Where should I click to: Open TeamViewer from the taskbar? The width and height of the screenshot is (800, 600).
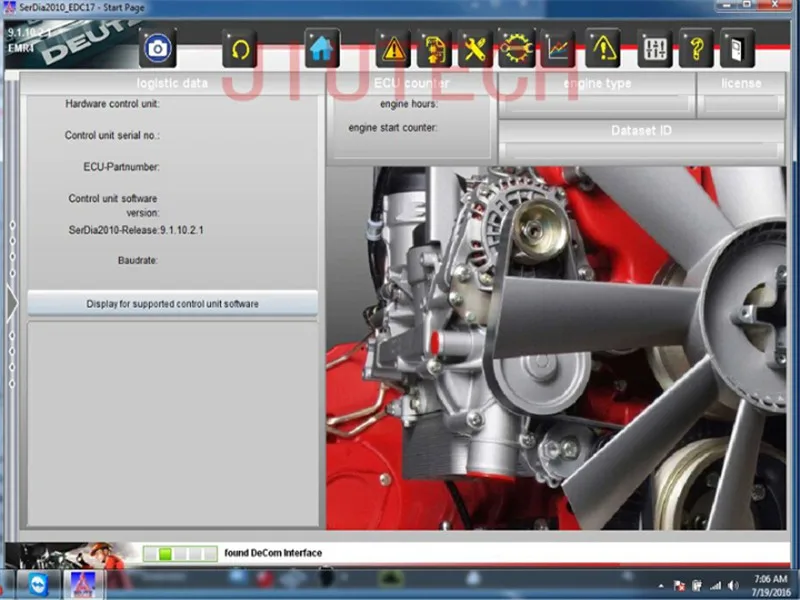click(x=39, y=585)
